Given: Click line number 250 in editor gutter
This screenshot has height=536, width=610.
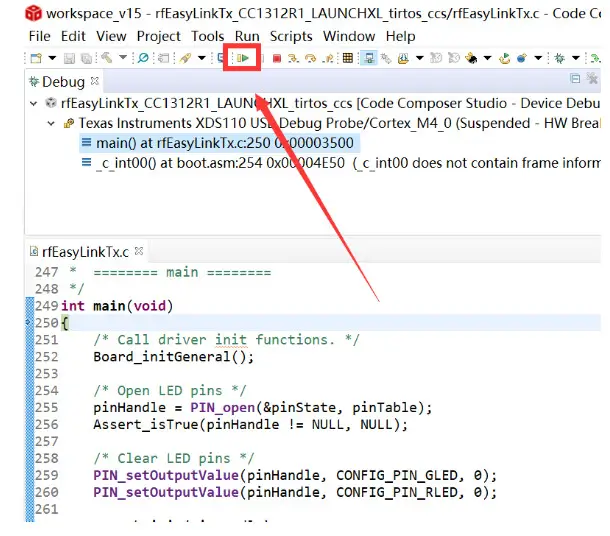Looking at the screenshot, I should [x=47, y=323].
